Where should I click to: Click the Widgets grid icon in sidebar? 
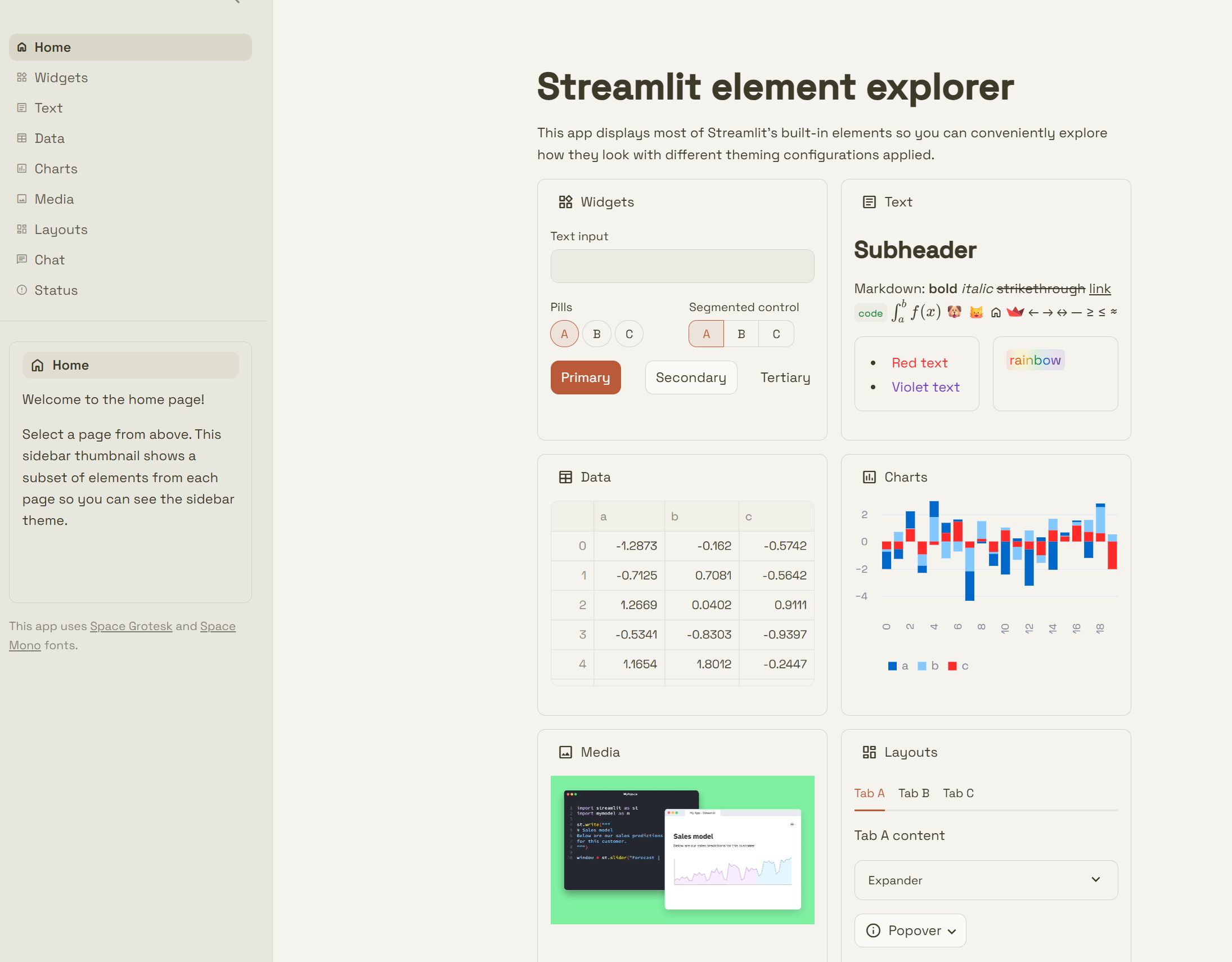click(22, 77)
